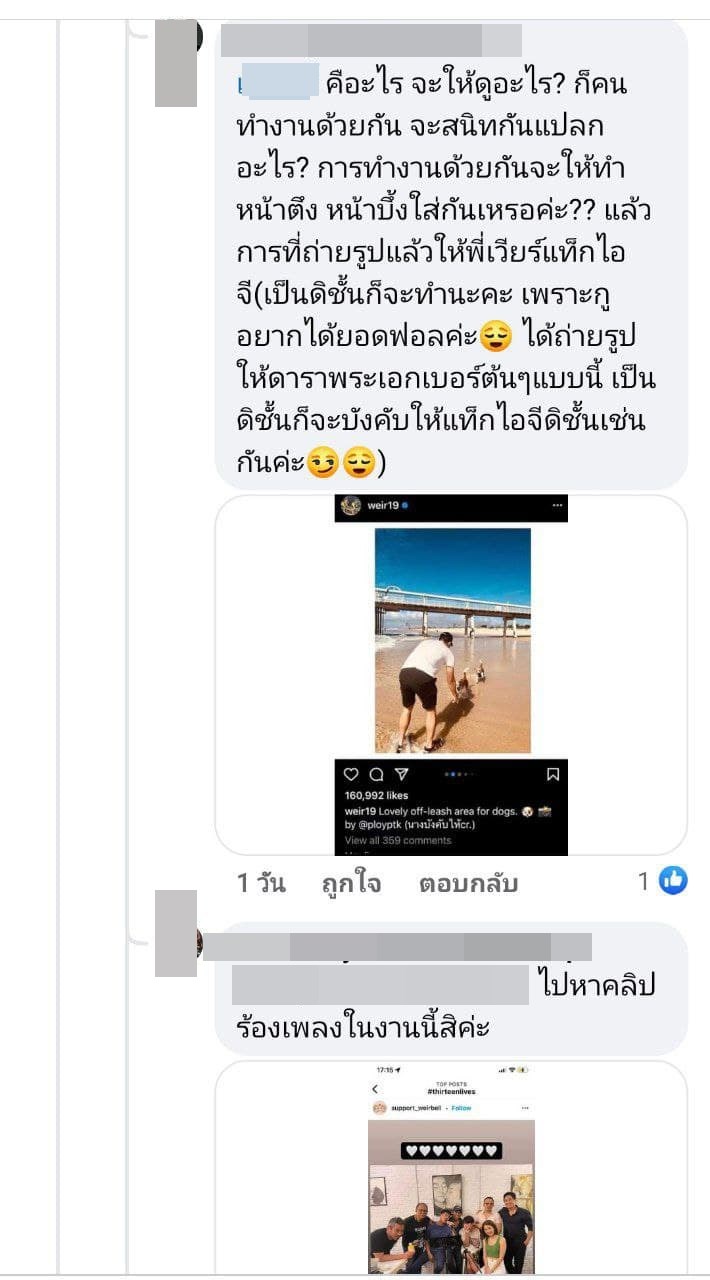Open the beach dog photo attachment

click(452, 641)
